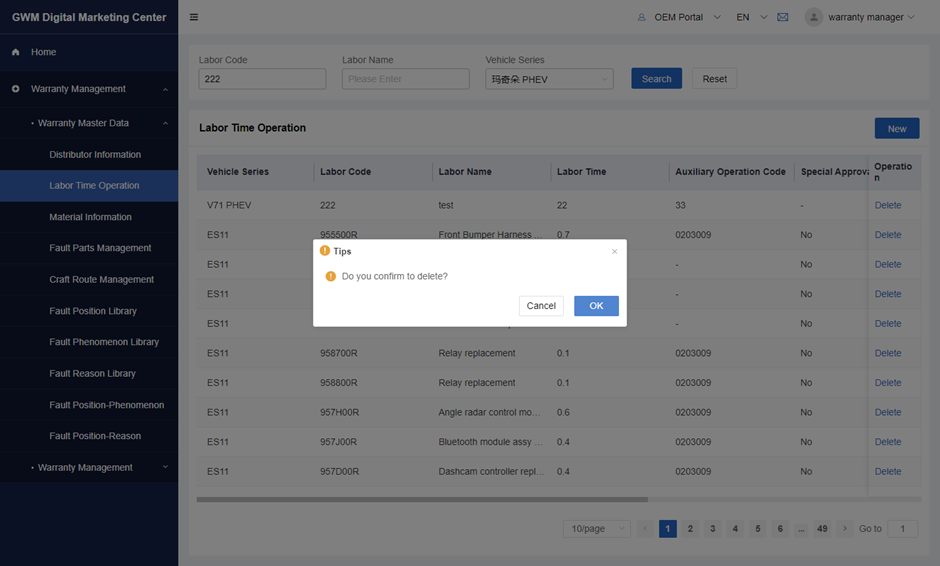Delete the 957D00R Dashcam controller row
Image resolution: width=940 pixels, height=566 pixels.
pyautogui.click(x=888, y=472)
